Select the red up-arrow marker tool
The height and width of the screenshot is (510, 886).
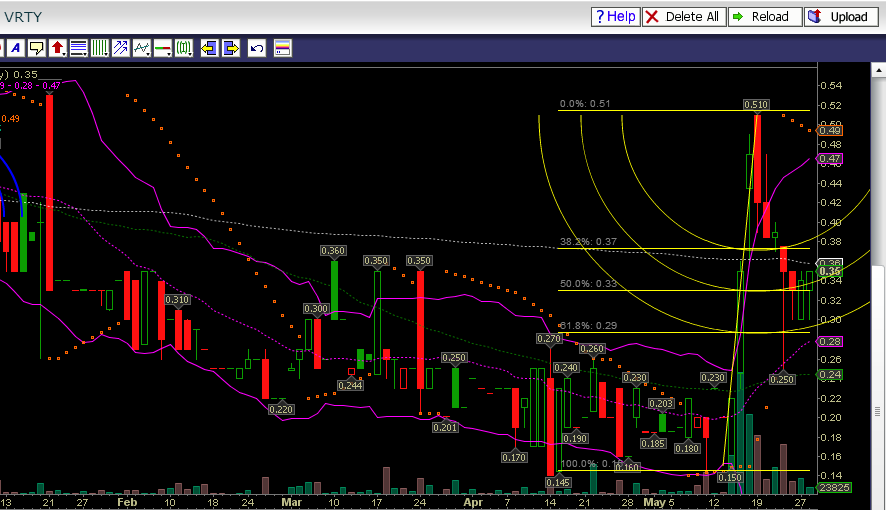[x=58, y=49]
